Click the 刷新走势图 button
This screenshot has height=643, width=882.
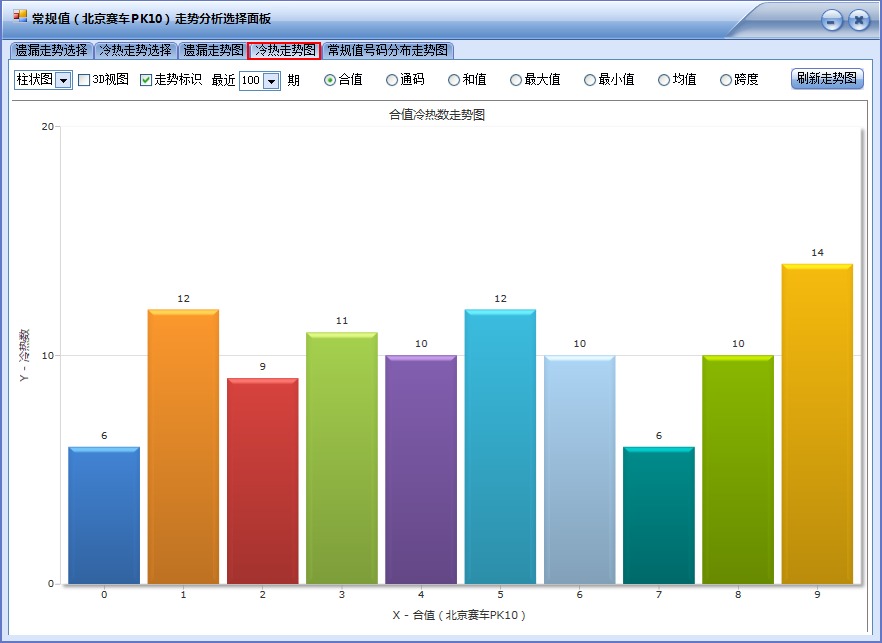[825, 79]
